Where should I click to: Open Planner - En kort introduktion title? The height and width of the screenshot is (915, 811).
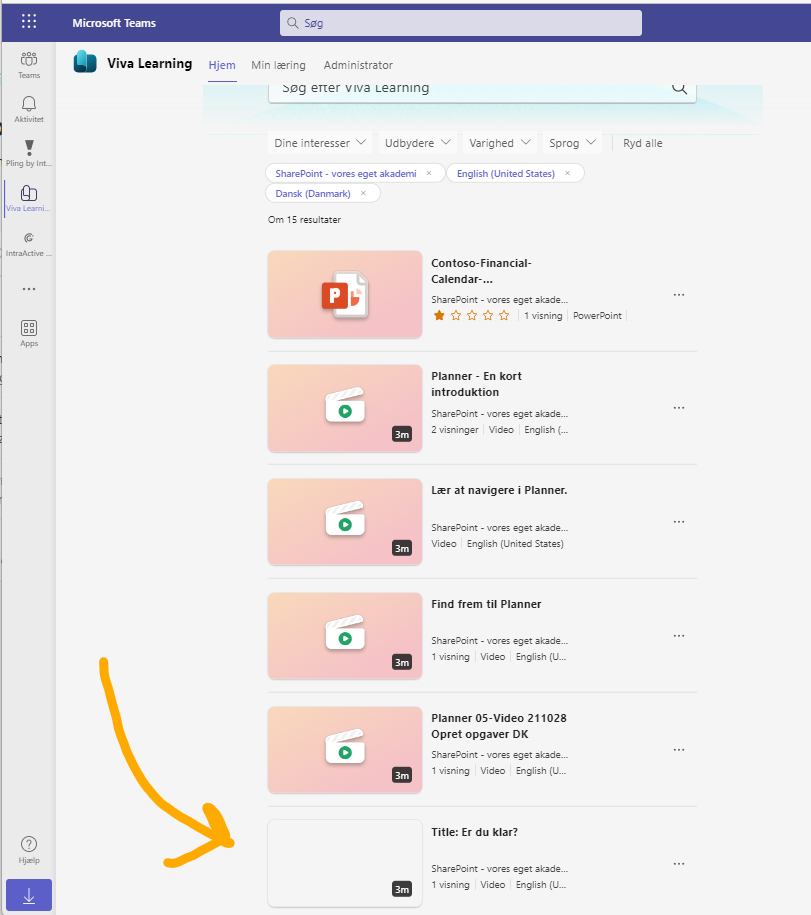click(476, 384)
